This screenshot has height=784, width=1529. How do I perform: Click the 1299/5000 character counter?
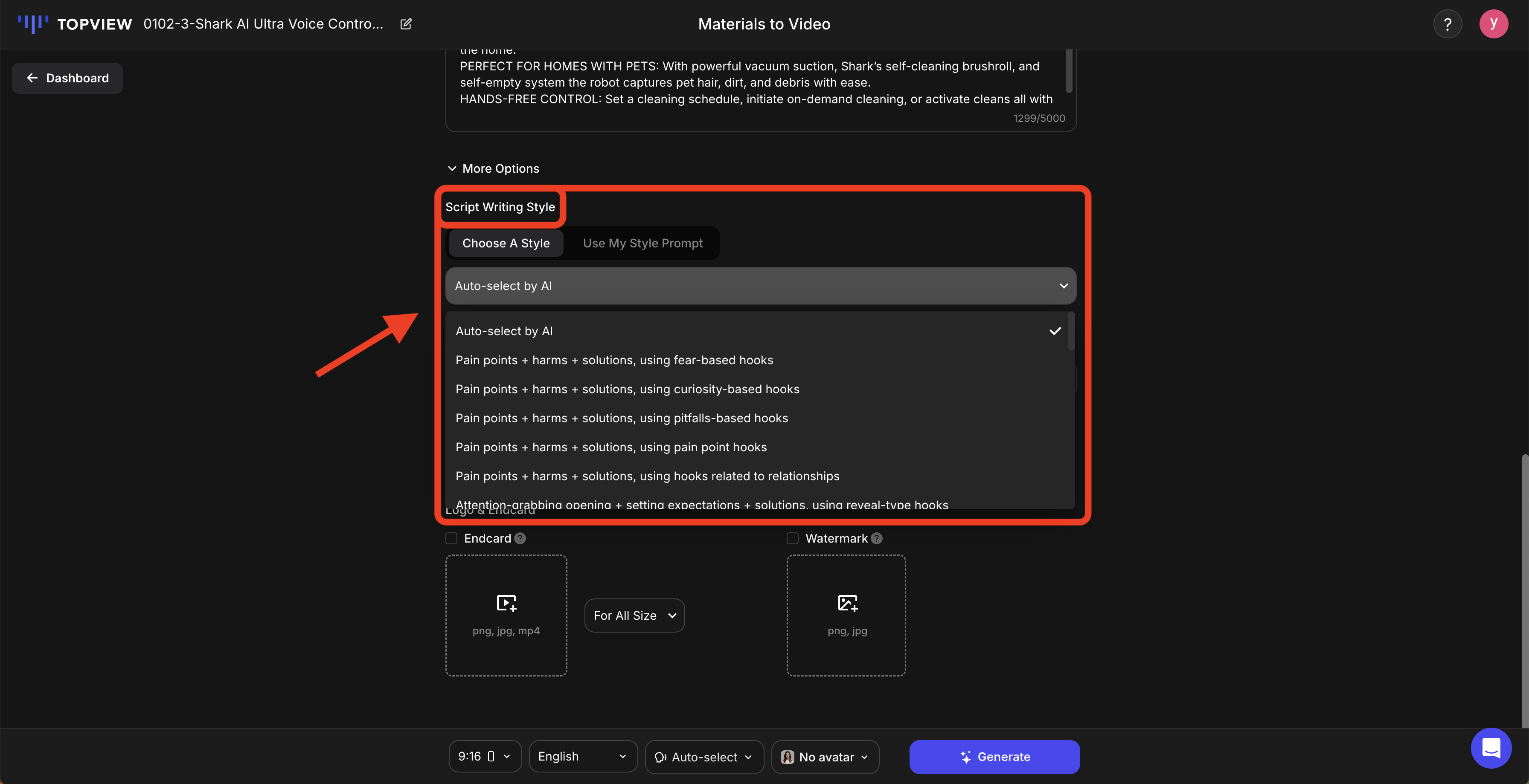(1039, 118)
